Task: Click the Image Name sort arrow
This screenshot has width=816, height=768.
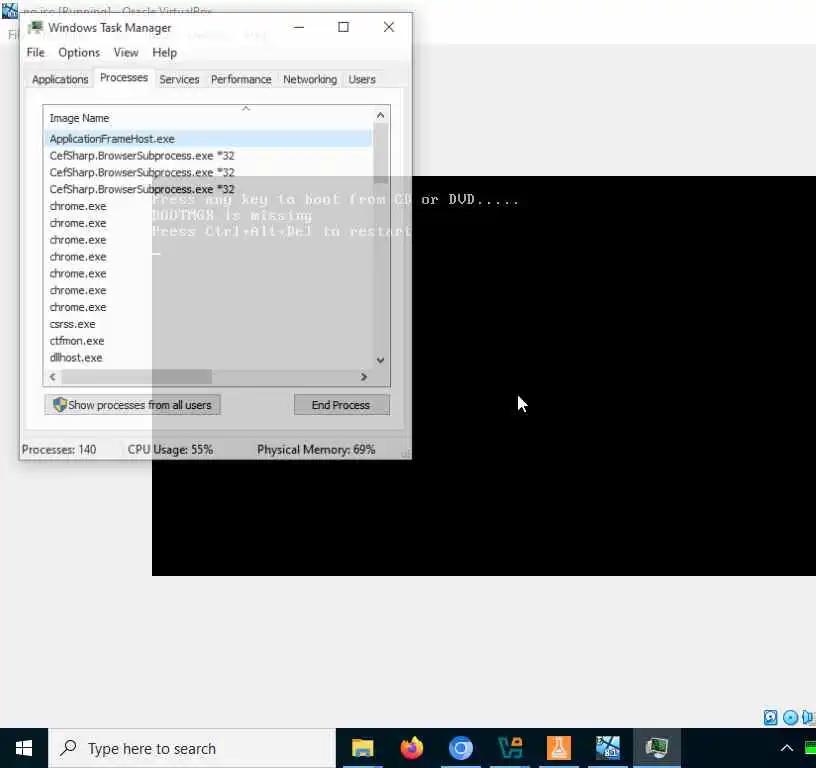Action: pyautogui.click(x=246, y=108)
